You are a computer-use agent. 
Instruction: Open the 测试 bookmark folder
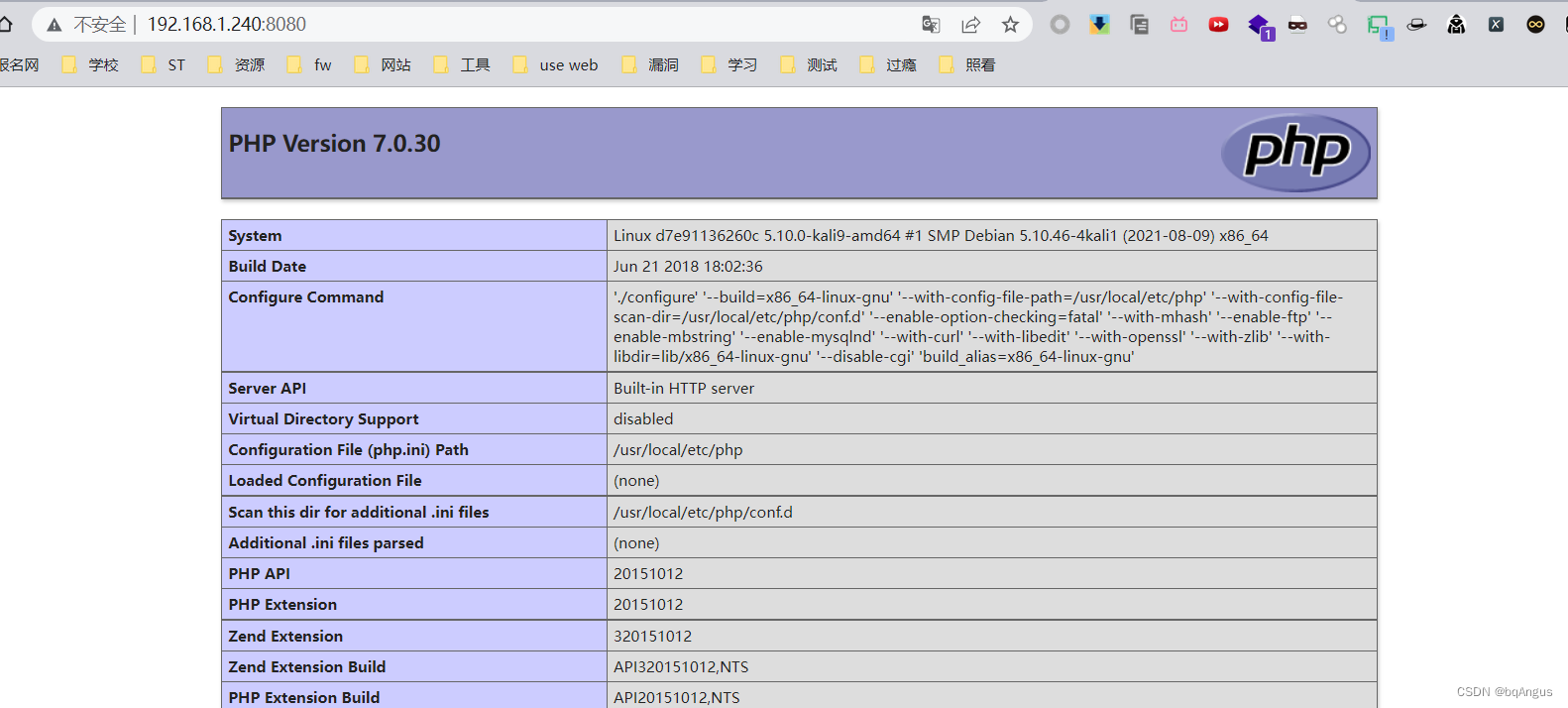tap(809, 64)
